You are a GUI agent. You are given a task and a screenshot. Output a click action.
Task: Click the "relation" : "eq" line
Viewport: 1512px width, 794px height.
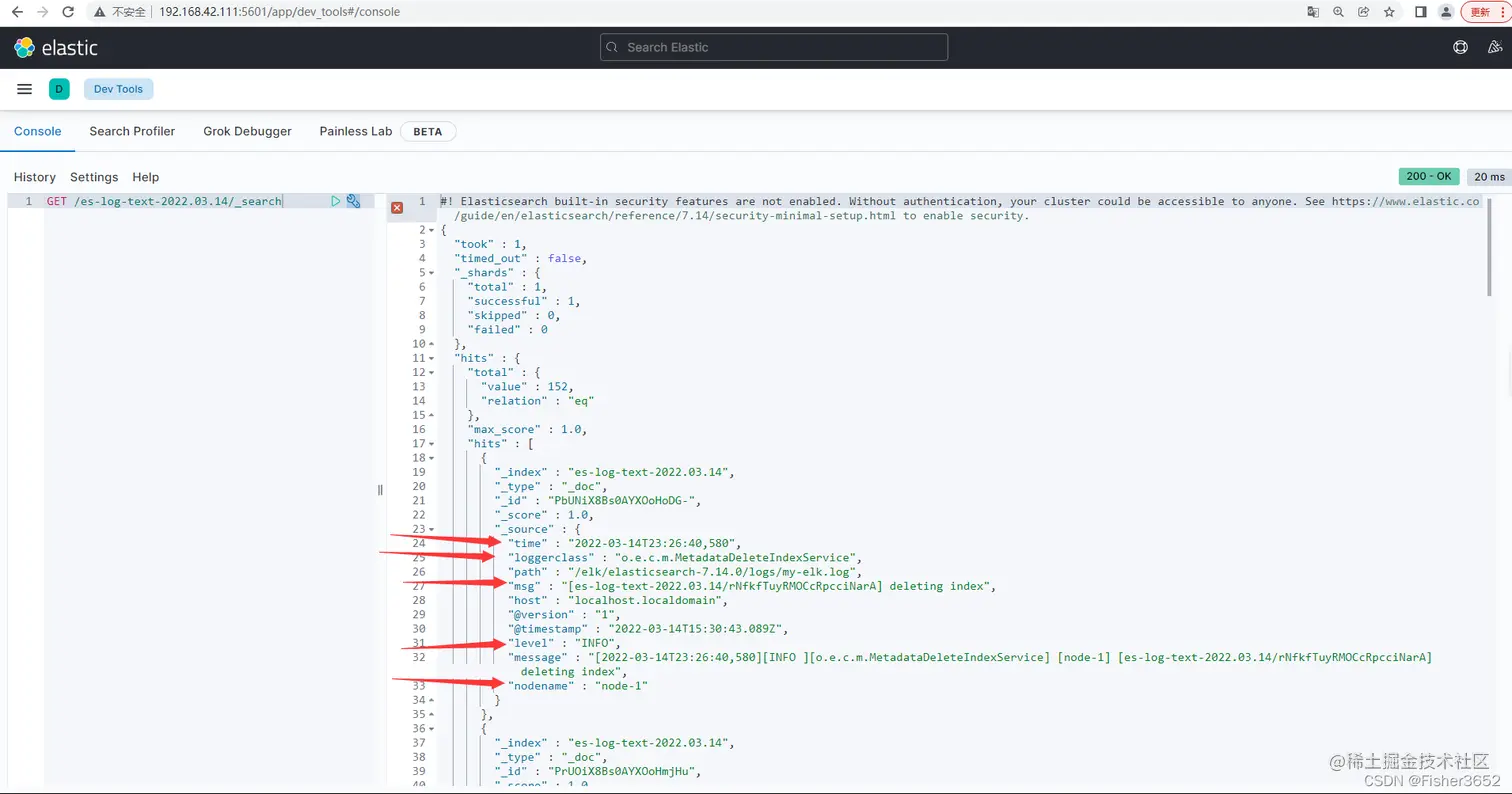click(x=538, y=400)
